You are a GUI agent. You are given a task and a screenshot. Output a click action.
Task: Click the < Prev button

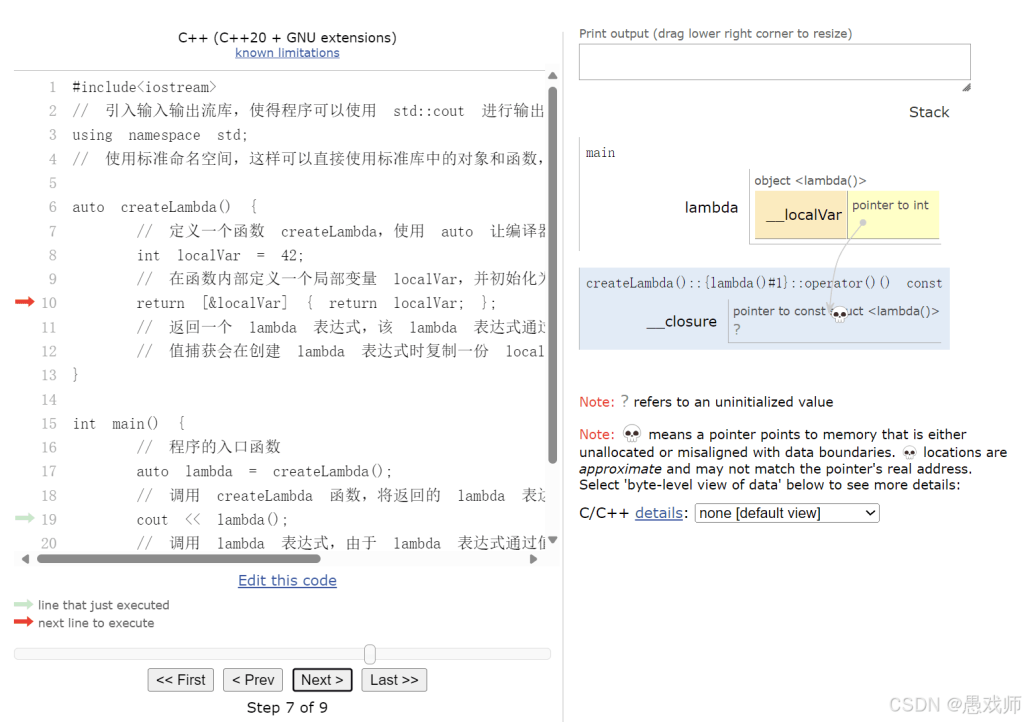253,679
